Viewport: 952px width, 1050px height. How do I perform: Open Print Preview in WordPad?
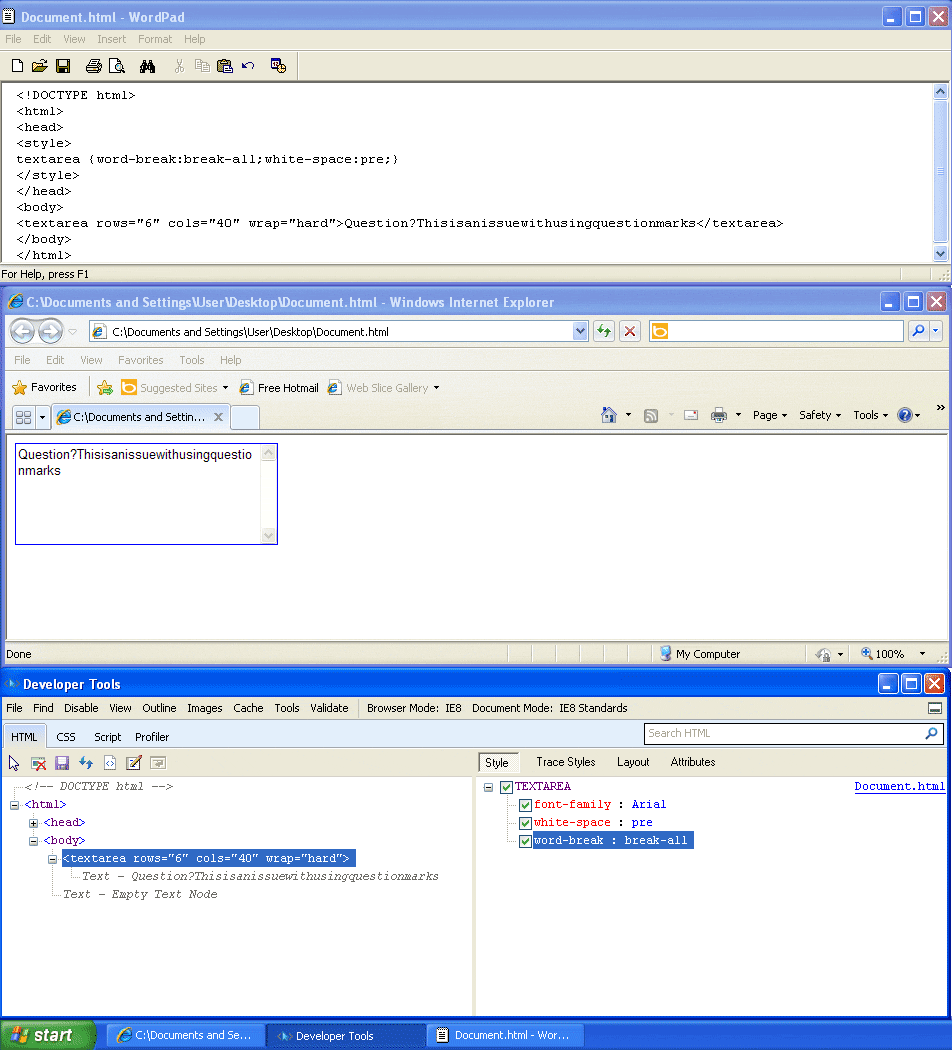[x=116, y=65]
